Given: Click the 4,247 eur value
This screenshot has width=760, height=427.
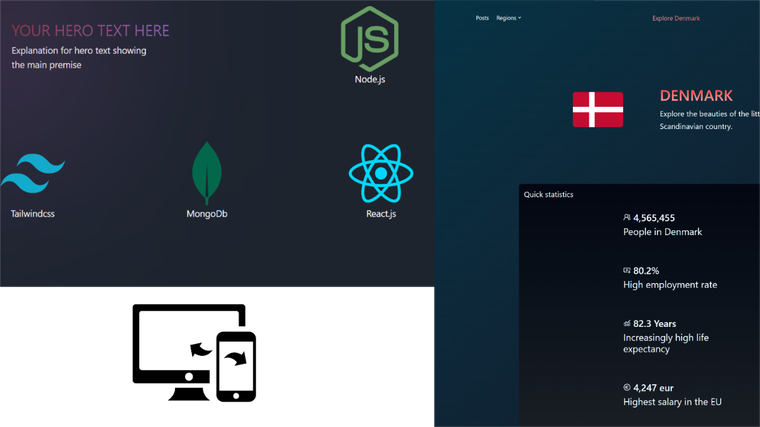Looking at the screenshot, I should 653,388.
